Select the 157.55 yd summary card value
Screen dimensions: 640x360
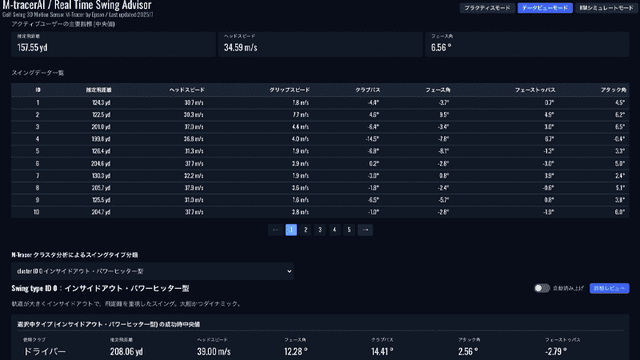[32, 47]
